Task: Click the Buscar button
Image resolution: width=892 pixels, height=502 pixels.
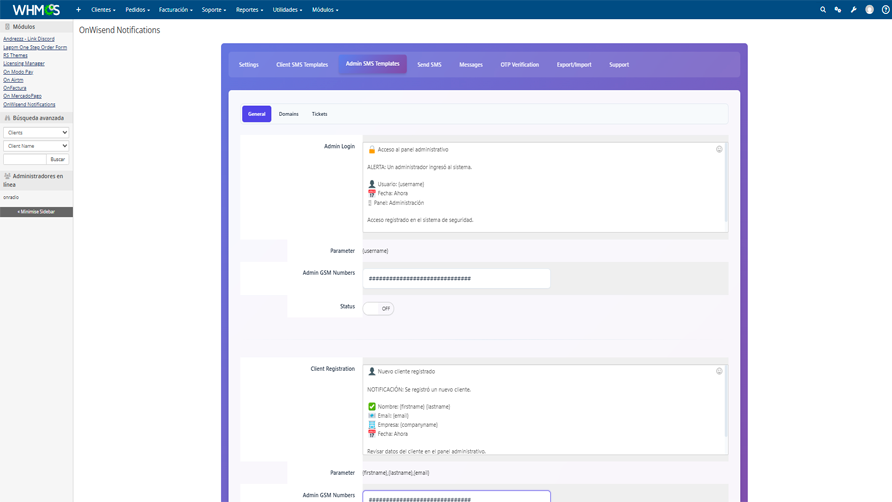Action: 58,159
